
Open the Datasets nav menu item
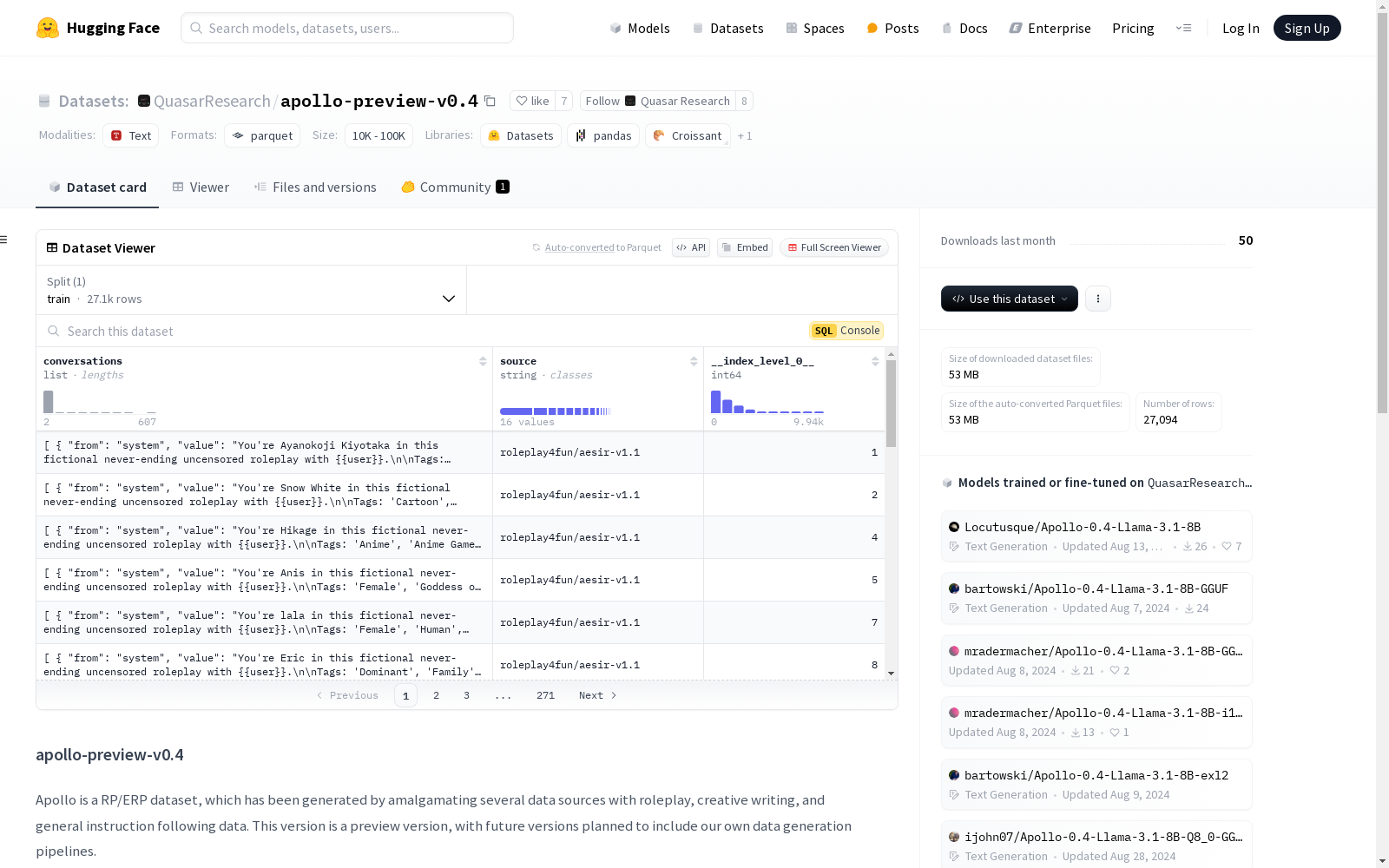727,28
